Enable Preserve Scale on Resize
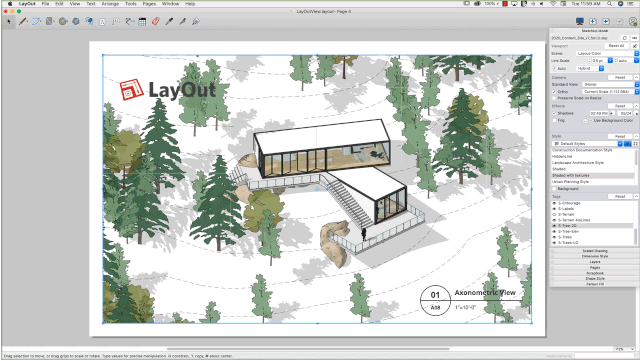The height and width of the screenshot is (361, 640). [x=554, y=98]
